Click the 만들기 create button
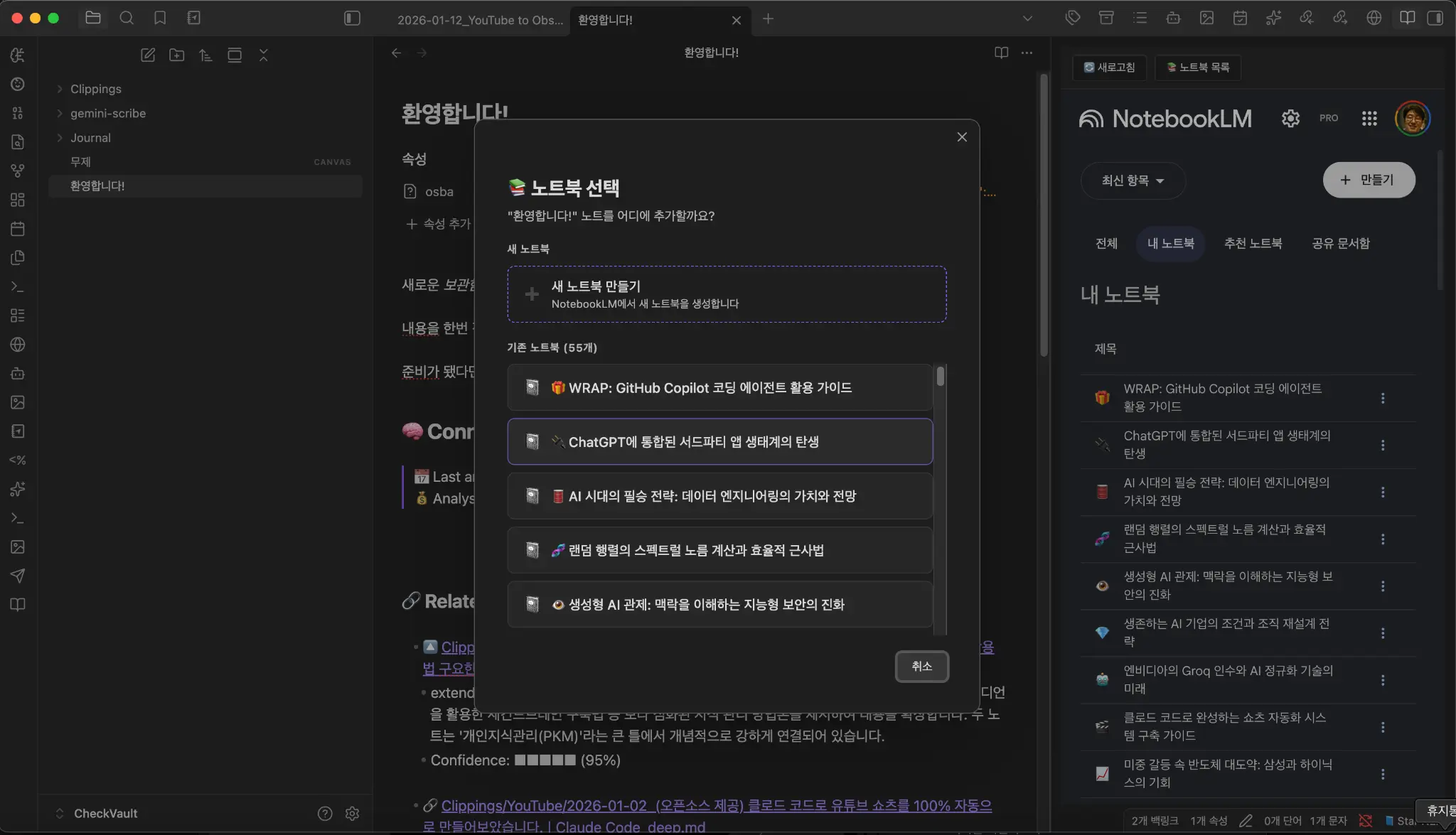The height and width of the screenshot is (835, 1456). pyautogui.click(x=1369, y=180)
